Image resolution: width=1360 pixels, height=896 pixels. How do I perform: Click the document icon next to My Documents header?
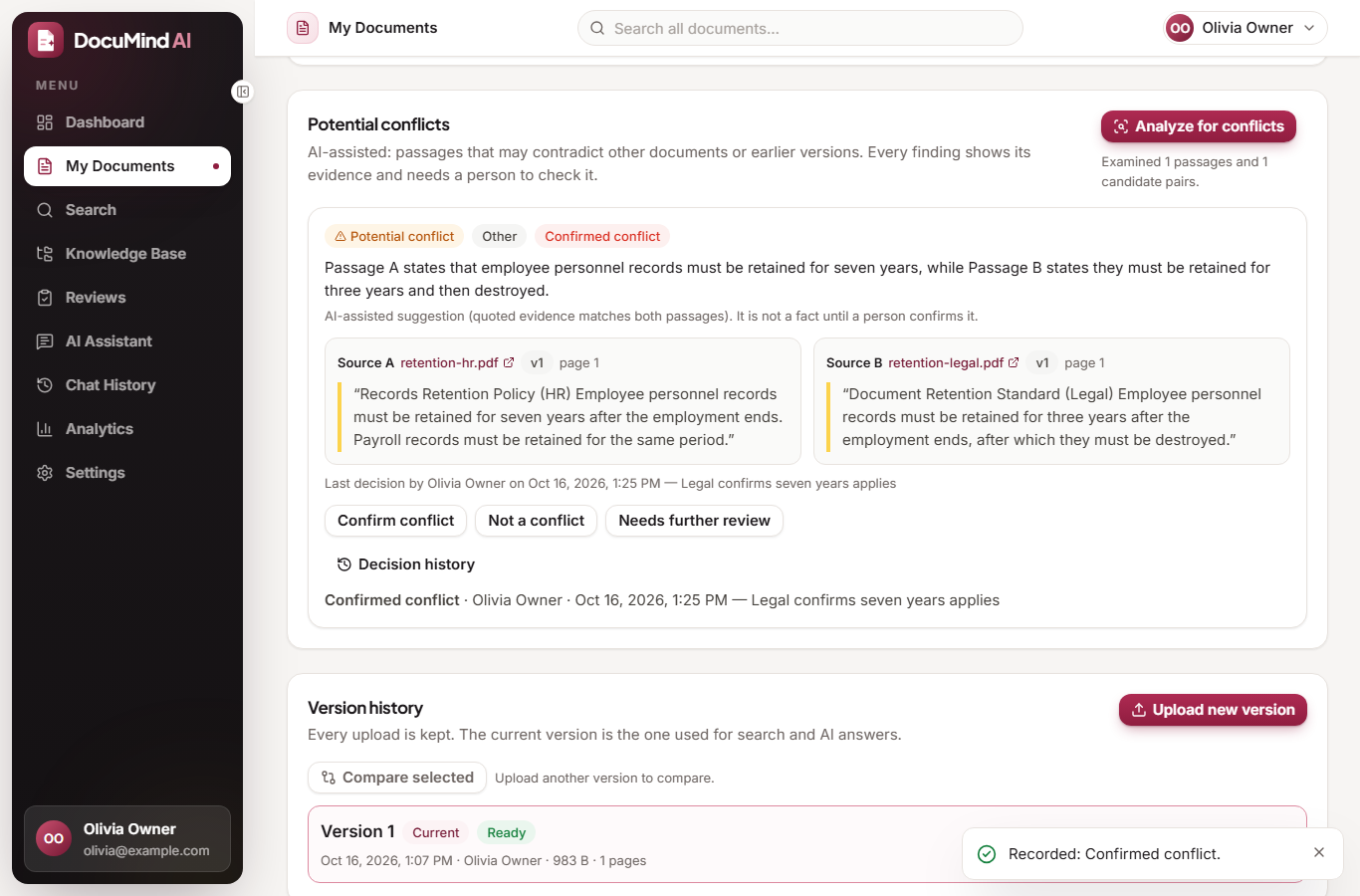303,28
